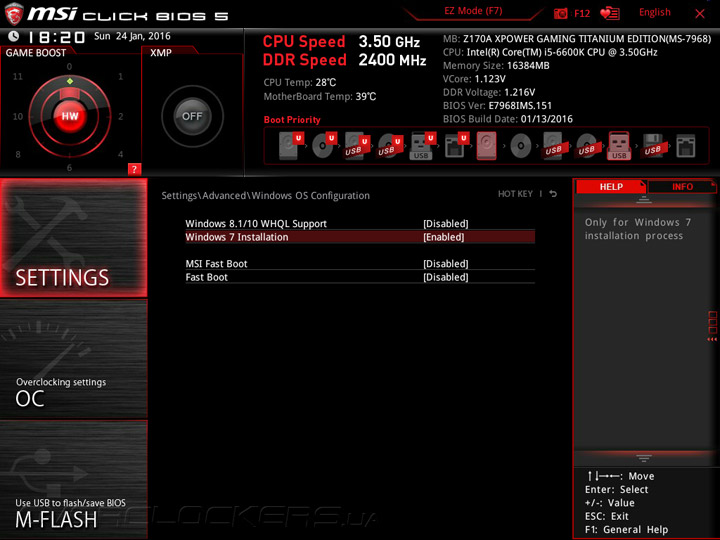The width and height of the screenshot is (720, 540).
Task: Select the Windows 7 Installation row label
Action: tap(236, 237)
